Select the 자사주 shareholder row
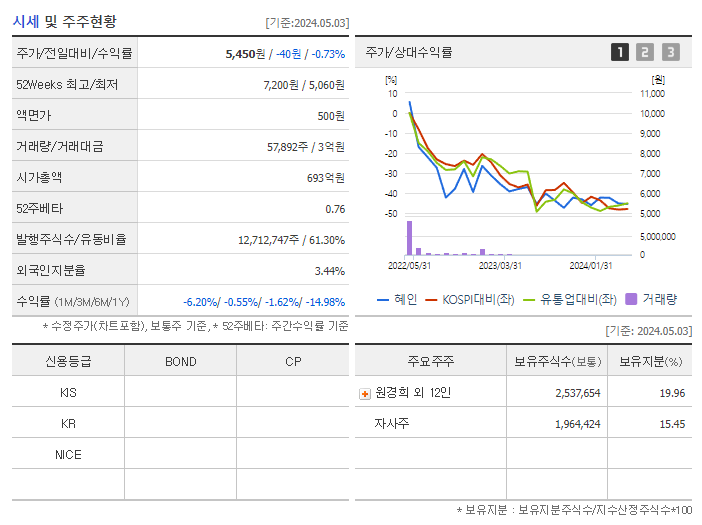Image resolution: width=702 pixels, height=525 pixels. tap(523, 423)
